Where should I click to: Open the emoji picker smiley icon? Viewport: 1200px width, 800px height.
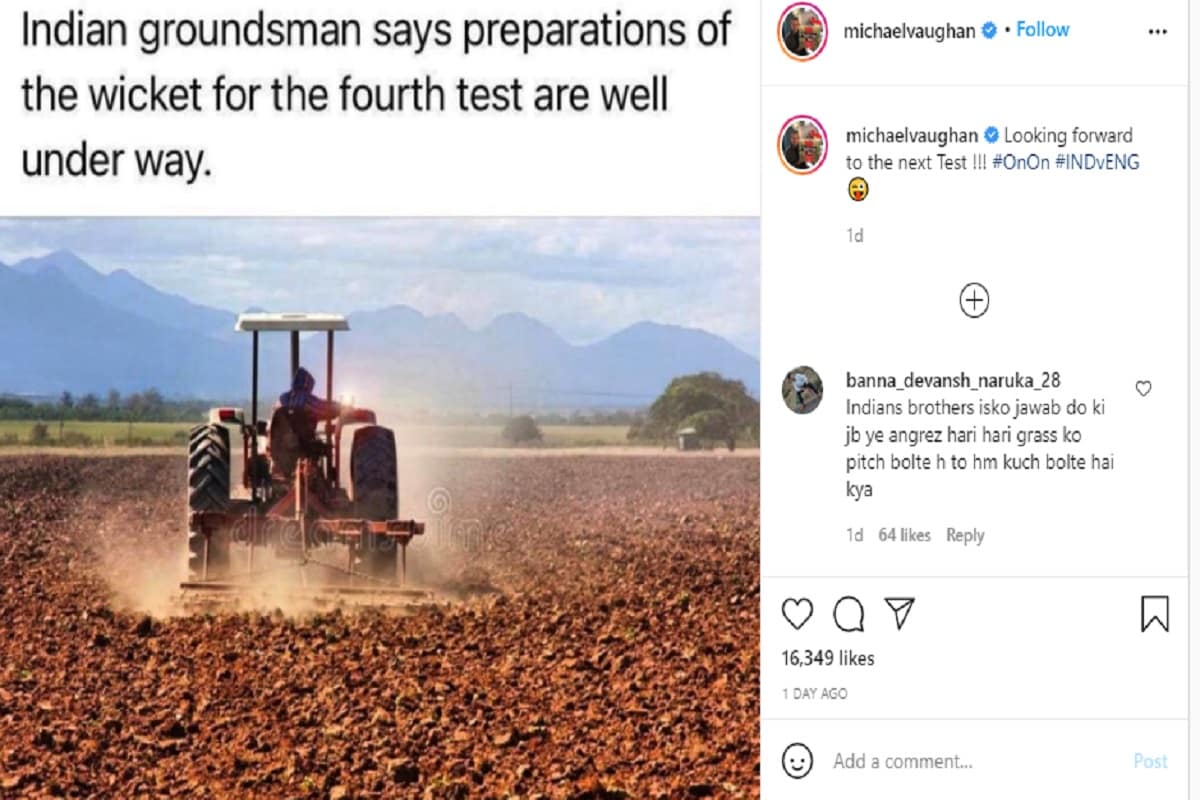pyautogui.click(x=797, y=761)
